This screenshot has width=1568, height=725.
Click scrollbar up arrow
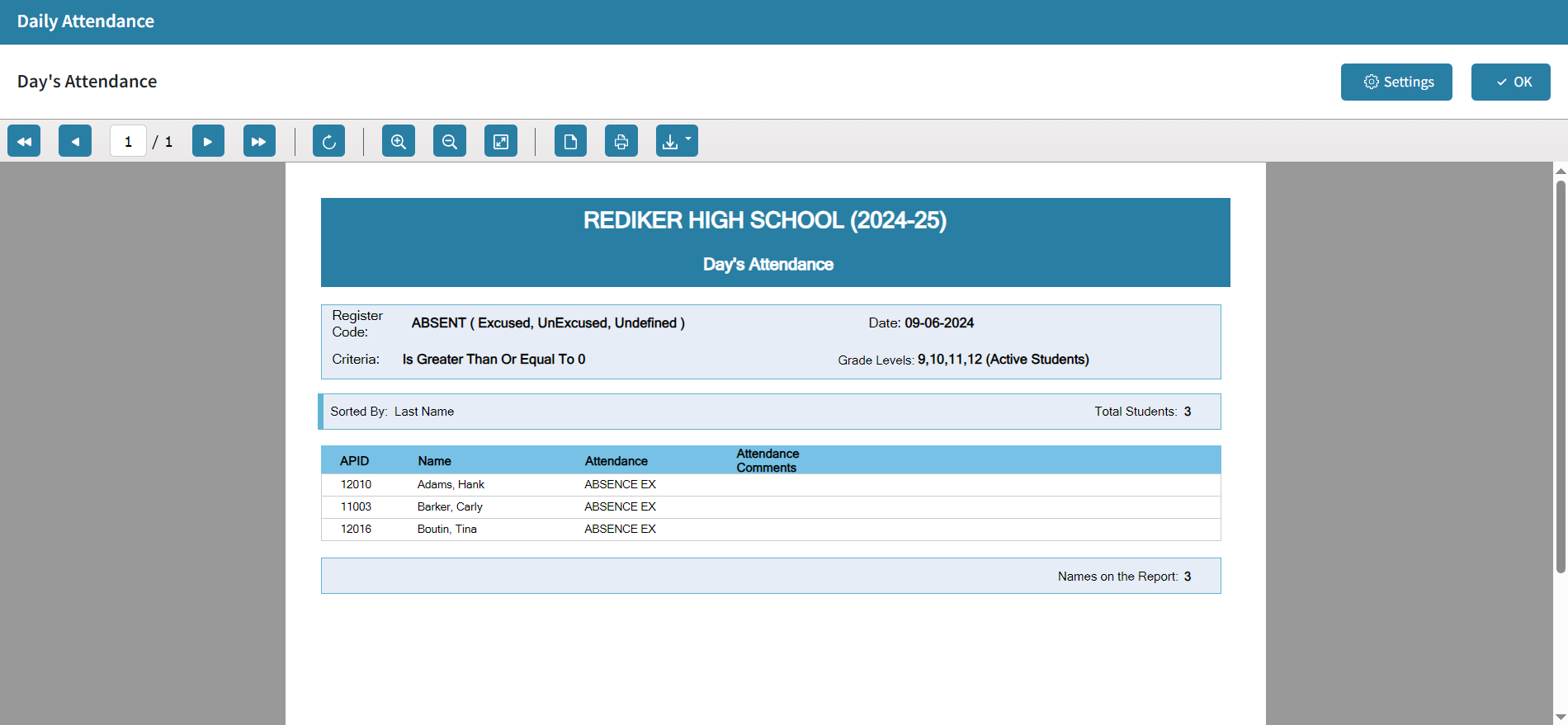point(1561,171)
